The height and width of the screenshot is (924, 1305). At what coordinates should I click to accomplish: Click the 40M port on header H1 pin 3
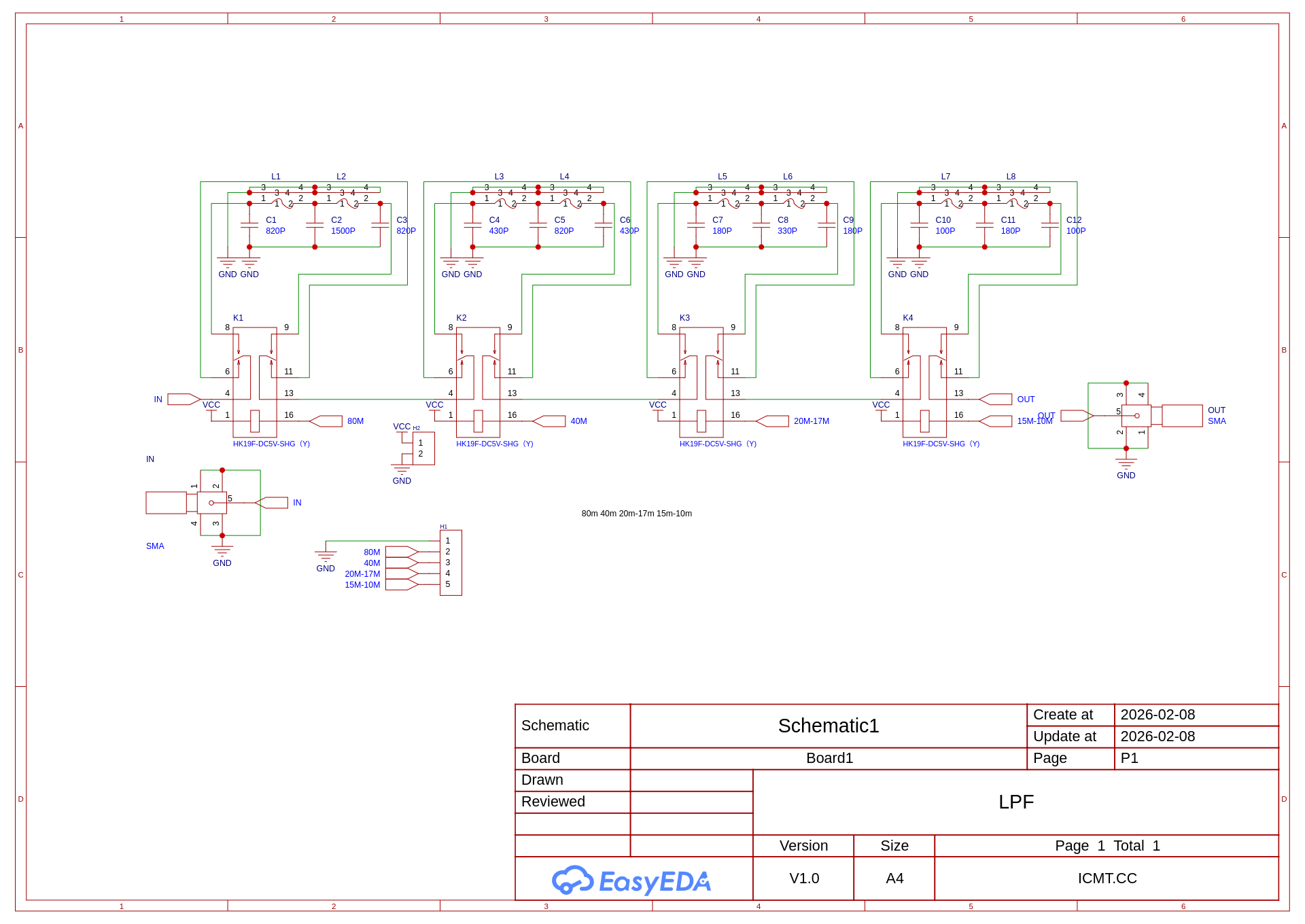402,563
